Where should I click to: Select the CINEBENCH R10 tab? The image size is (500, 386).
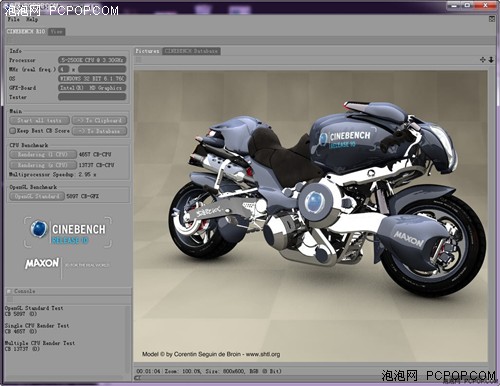click(x=26, y=31)
